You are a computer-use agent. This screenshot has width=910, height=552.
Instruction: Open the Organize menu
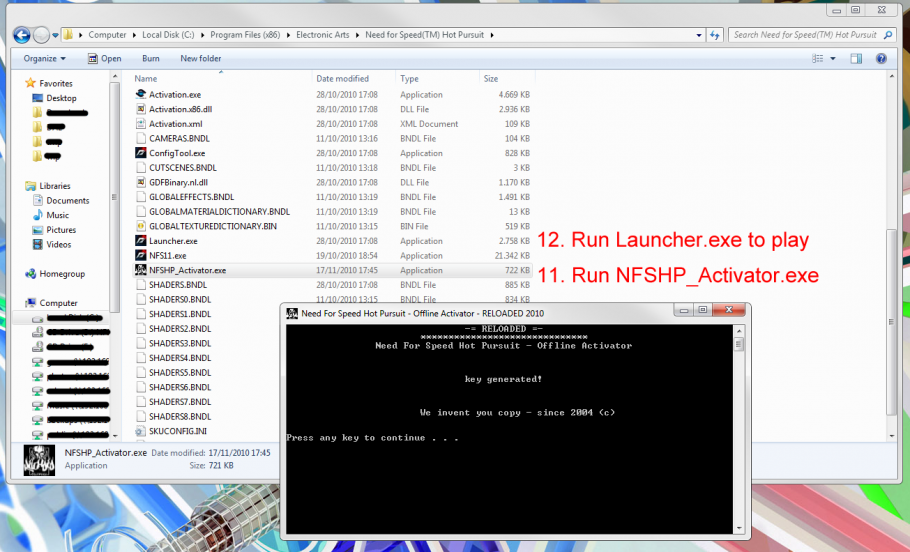45,59
